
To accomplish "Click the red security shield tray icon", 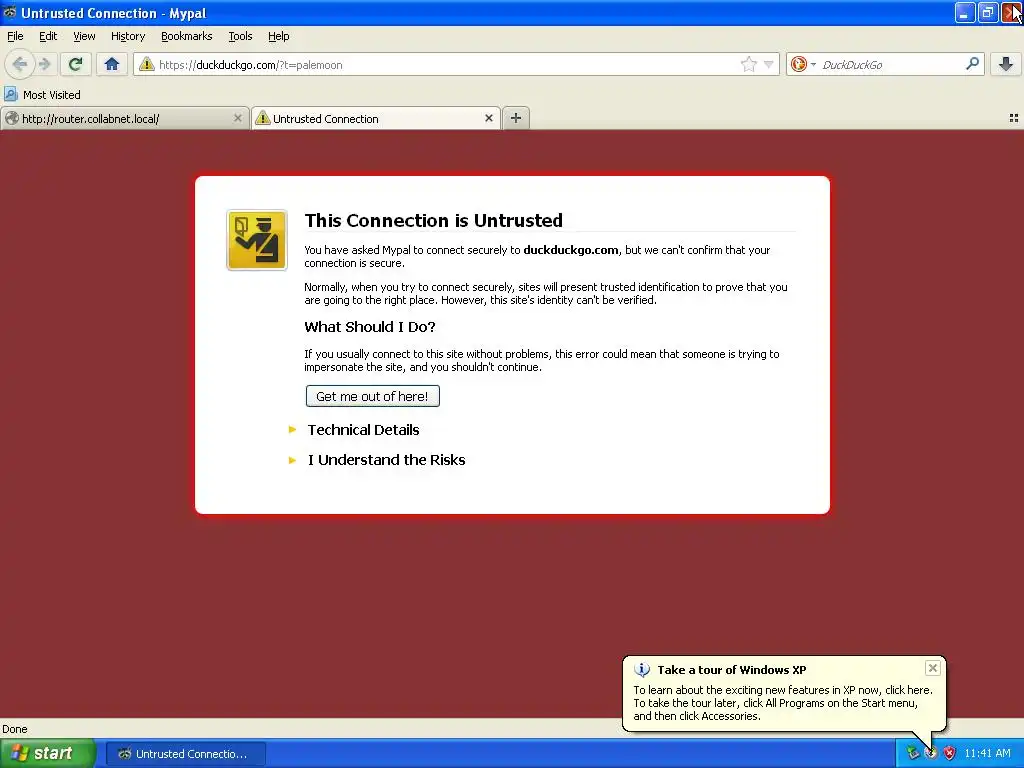I will (x=949, y=753).
